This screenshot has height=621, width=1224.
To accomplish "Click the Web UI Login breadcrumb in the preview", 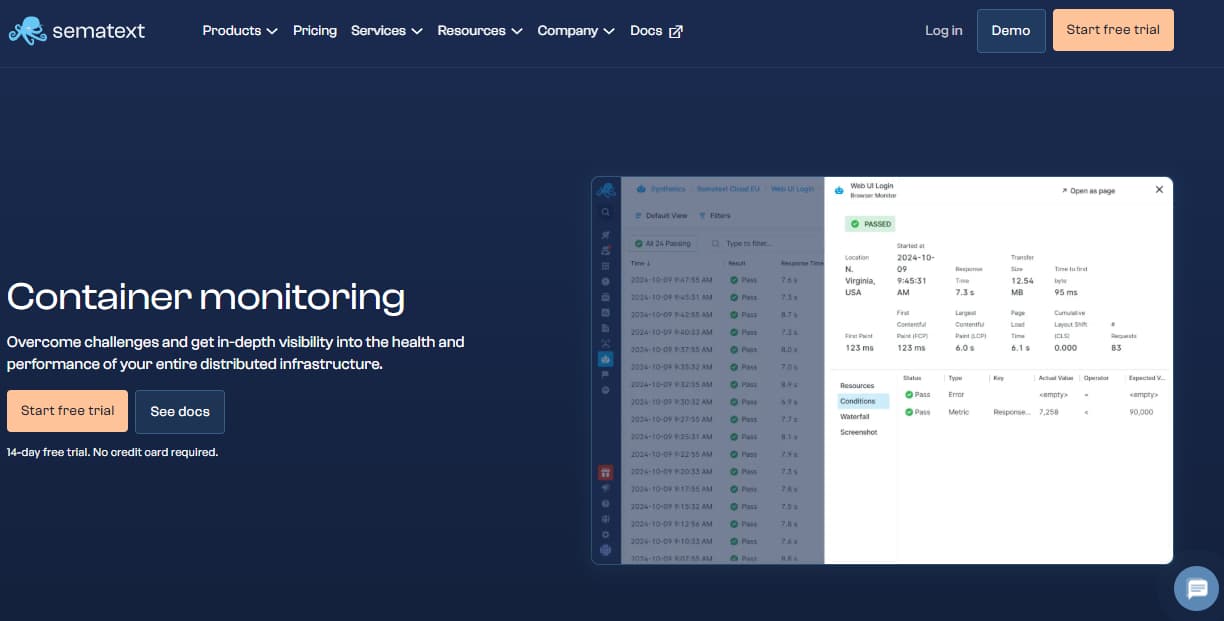I will tap(792, 189).
